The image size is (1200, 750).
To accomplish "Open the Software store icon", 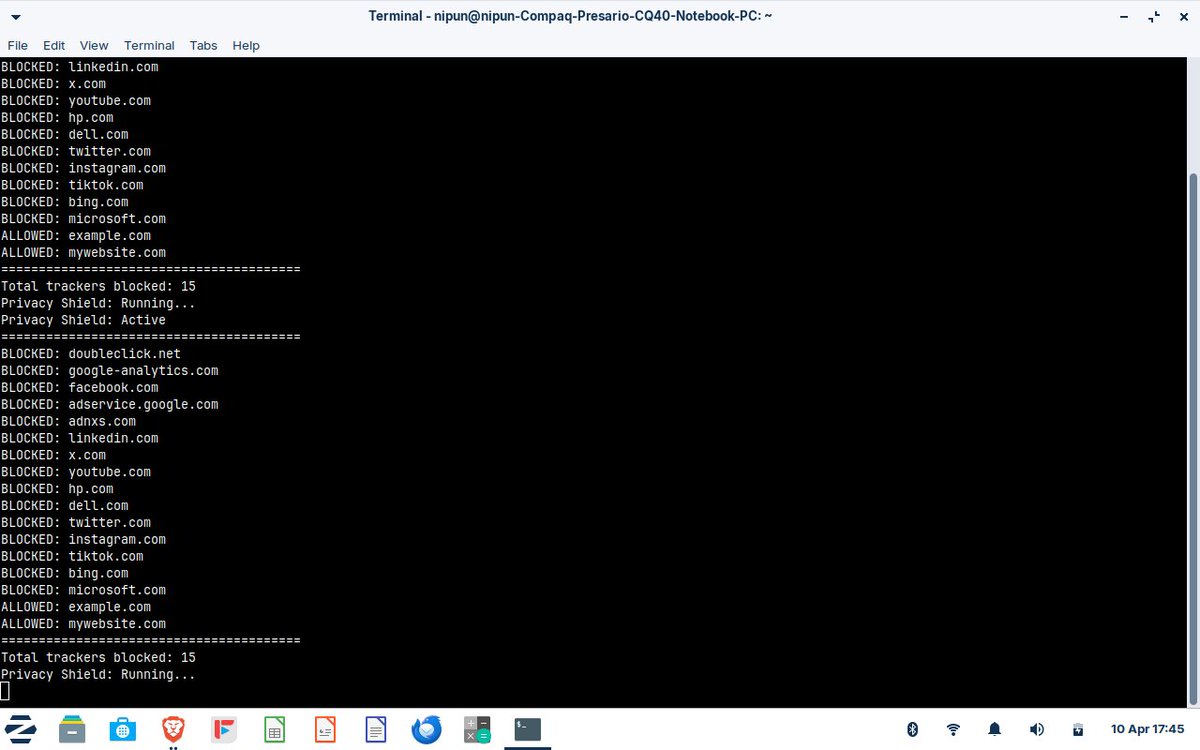I will [123, 730].
